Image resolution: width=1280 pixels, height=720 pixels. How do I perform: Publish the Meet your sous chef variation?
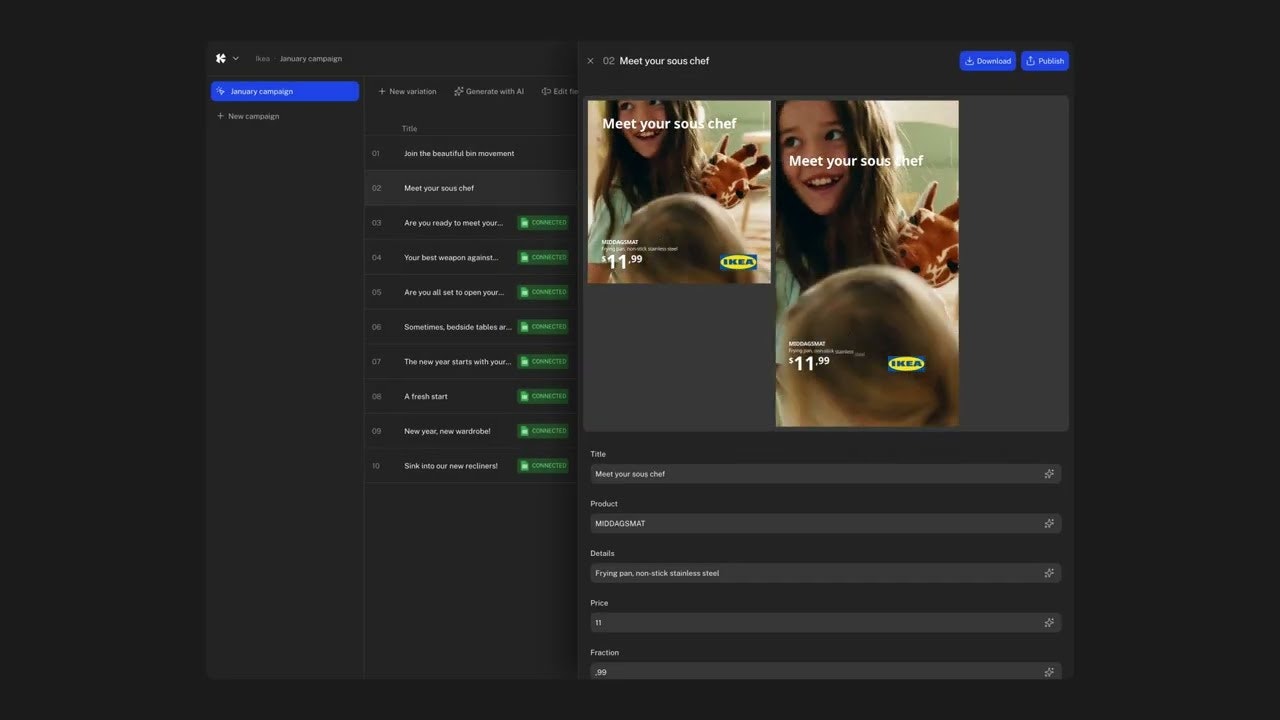pyautogui.click(x=1045, y=61)
